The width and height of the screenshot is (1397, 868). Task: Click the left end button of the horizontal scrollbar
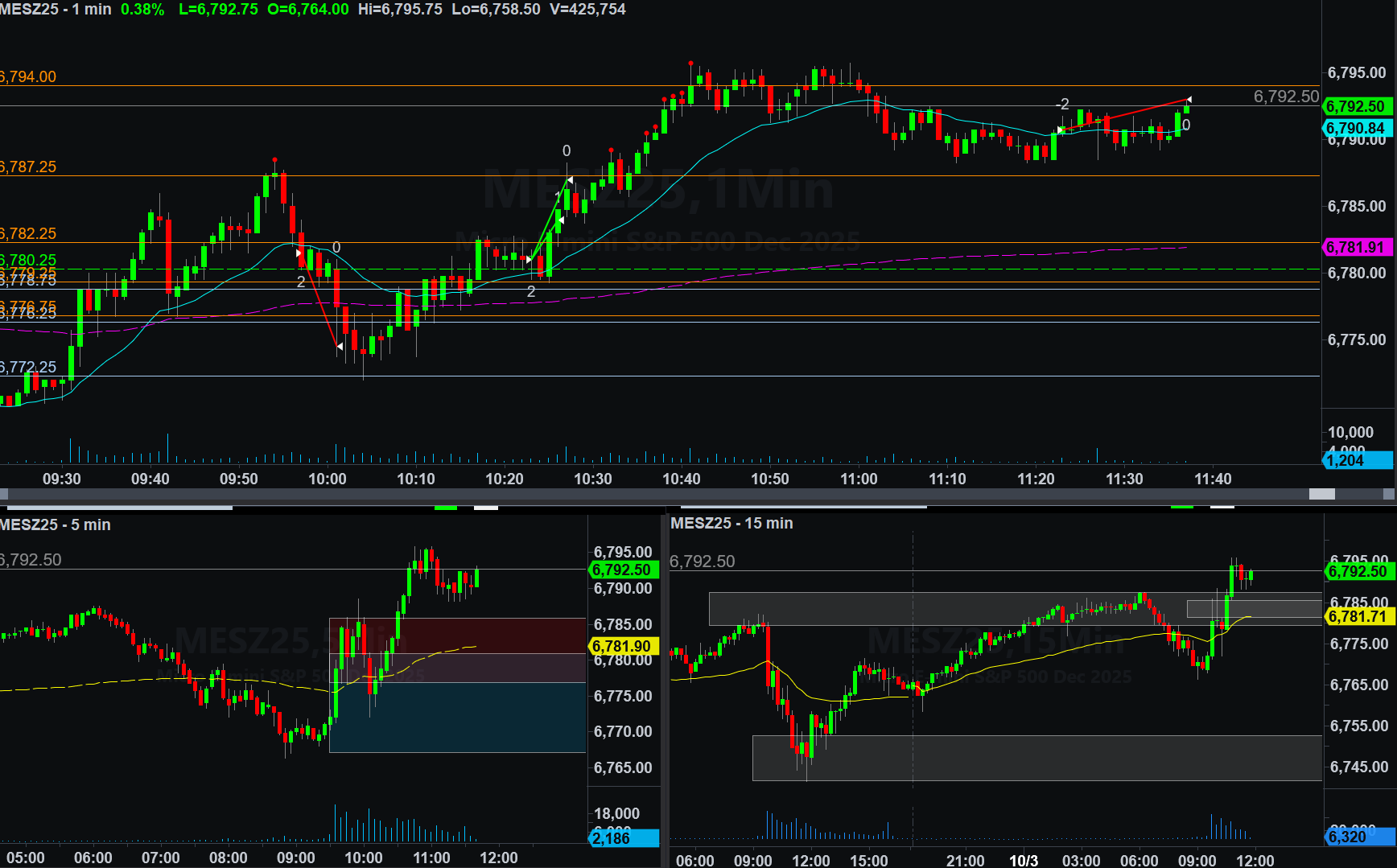point(4,494)
